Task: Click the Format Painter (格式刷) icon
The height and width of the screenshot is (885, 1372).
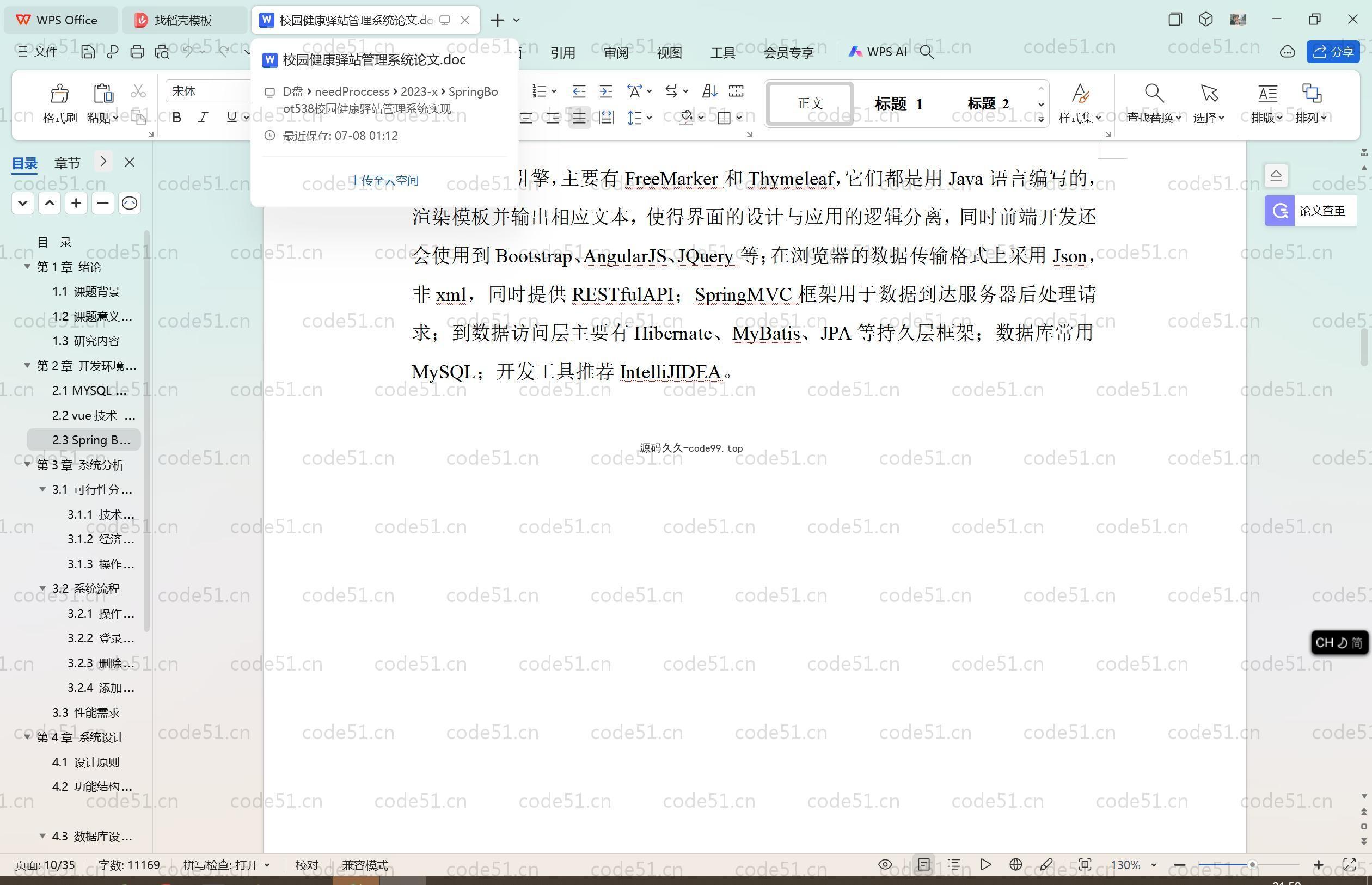Action: 60,93
